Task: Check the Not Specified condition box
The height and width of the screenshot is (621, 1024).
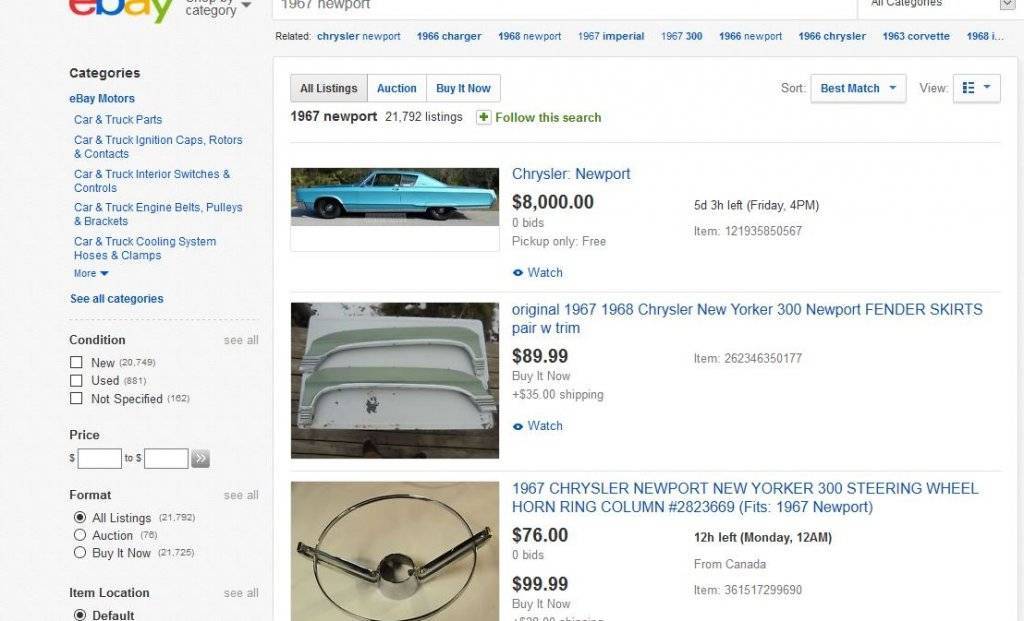Action: [x=76, y=399]
